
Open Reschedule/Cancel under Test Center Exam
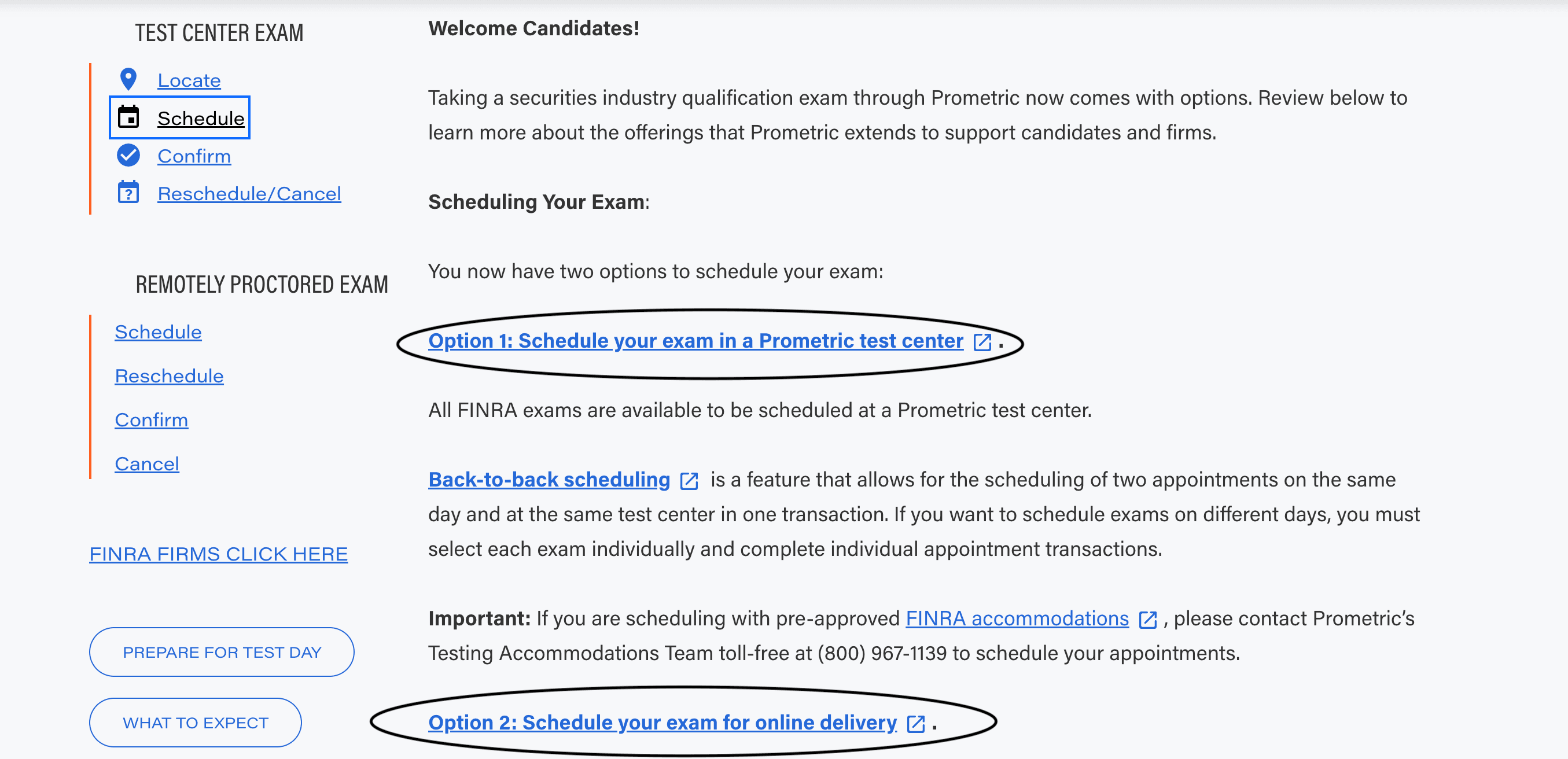pyautogui.click(x=249, y=194)
